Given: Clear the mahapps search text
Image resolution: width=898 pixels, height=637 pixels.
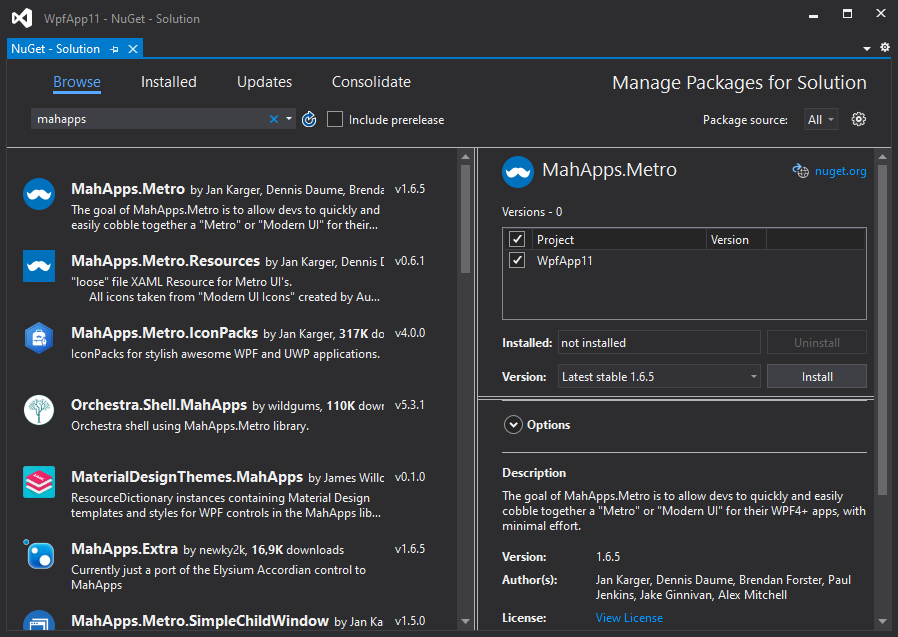Looking at the screenshot, I should coord(274,119).
